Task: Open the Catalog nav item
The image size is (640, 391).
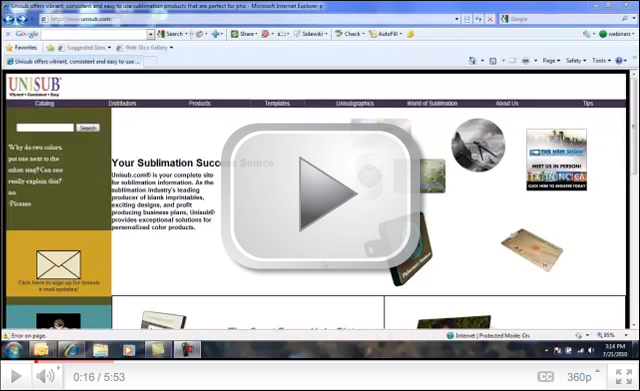Action: pos(44,104)
